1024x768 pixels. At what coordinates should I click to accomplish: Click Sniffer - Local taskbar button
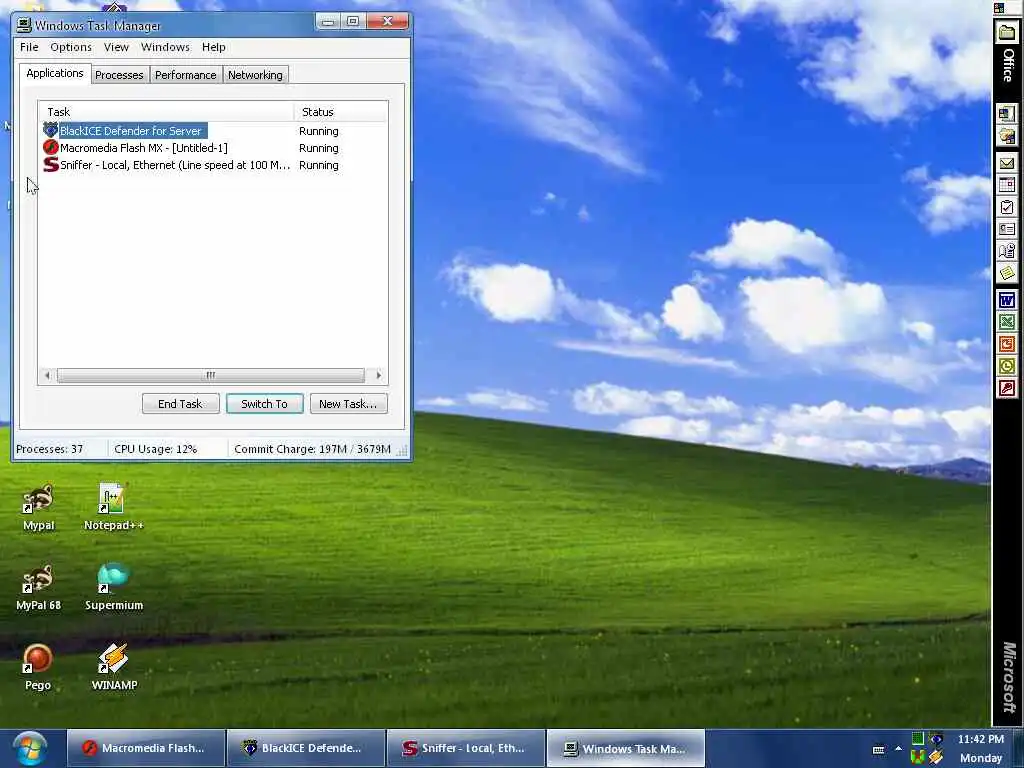(466, 748)
